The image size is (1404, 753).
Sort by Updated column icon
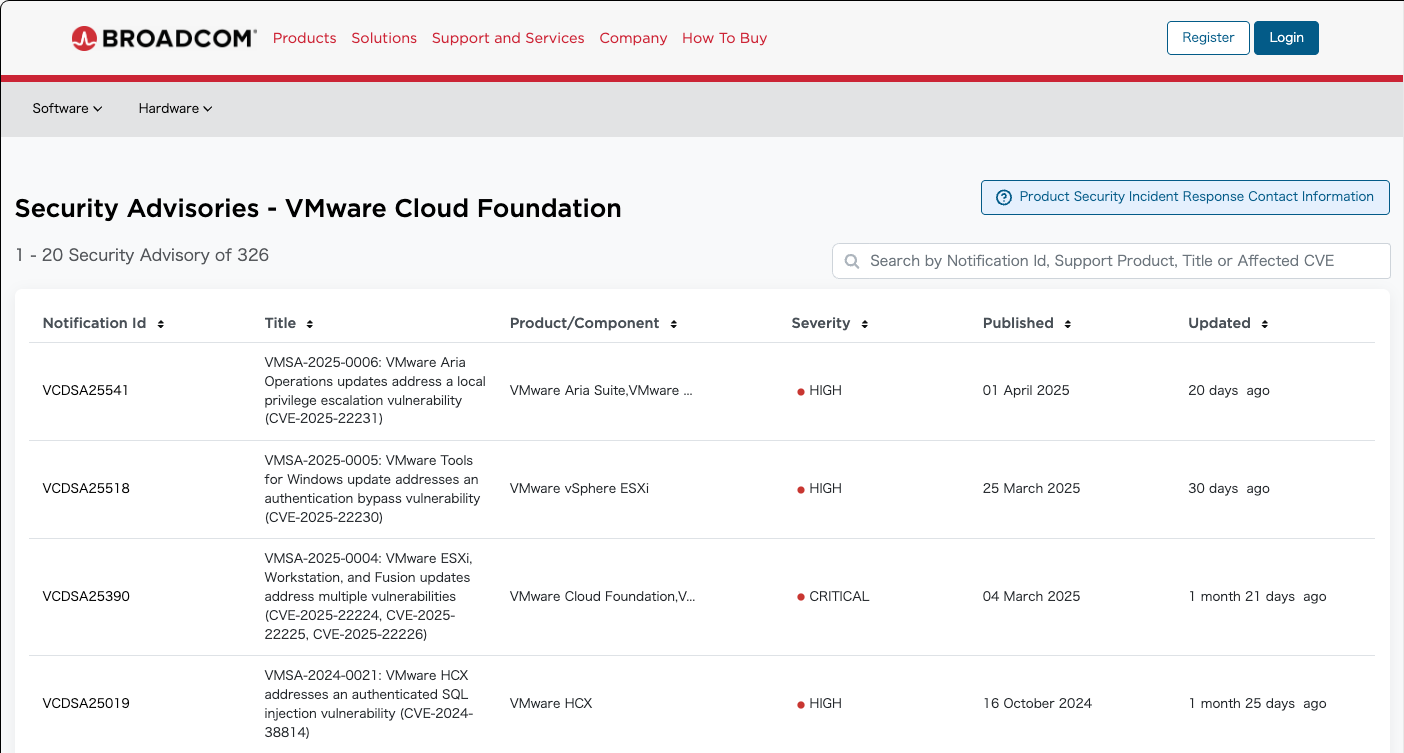coord(1265,324)
